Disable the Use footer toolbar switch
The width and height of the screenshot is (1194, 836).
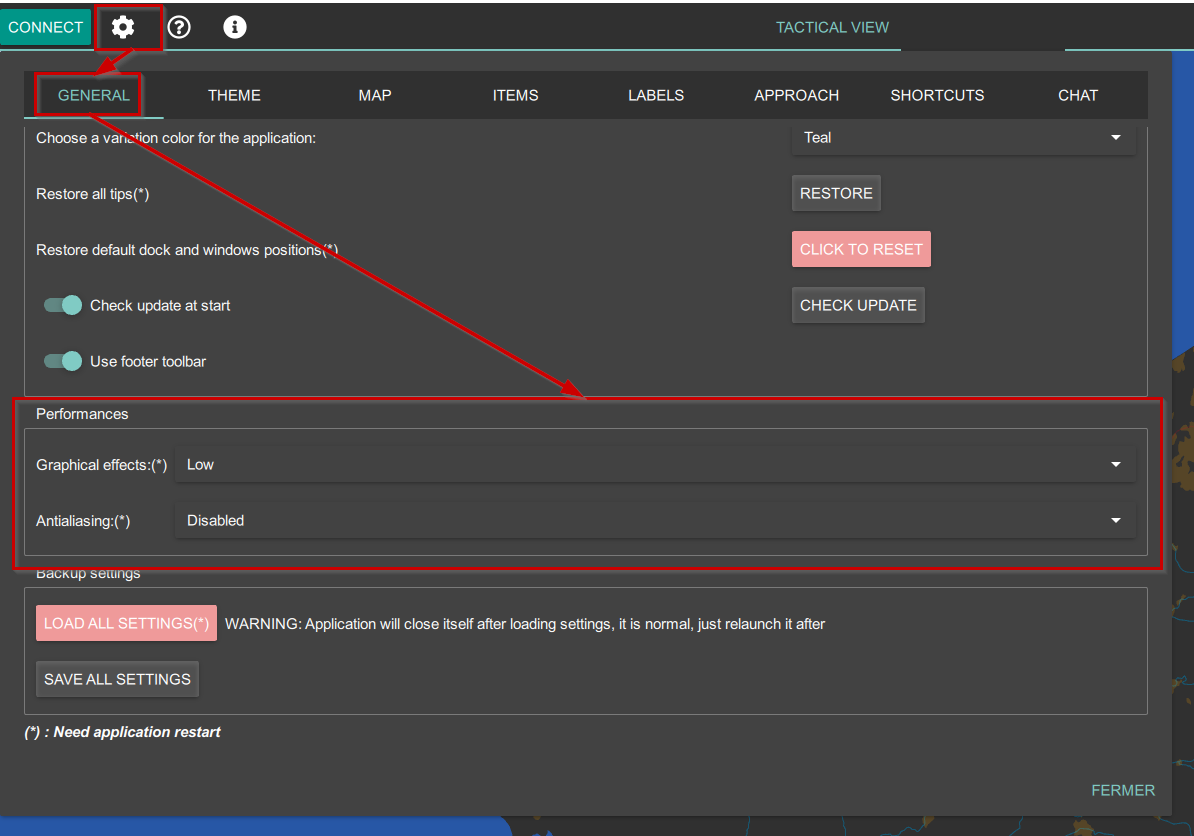[x=63, y=361]
